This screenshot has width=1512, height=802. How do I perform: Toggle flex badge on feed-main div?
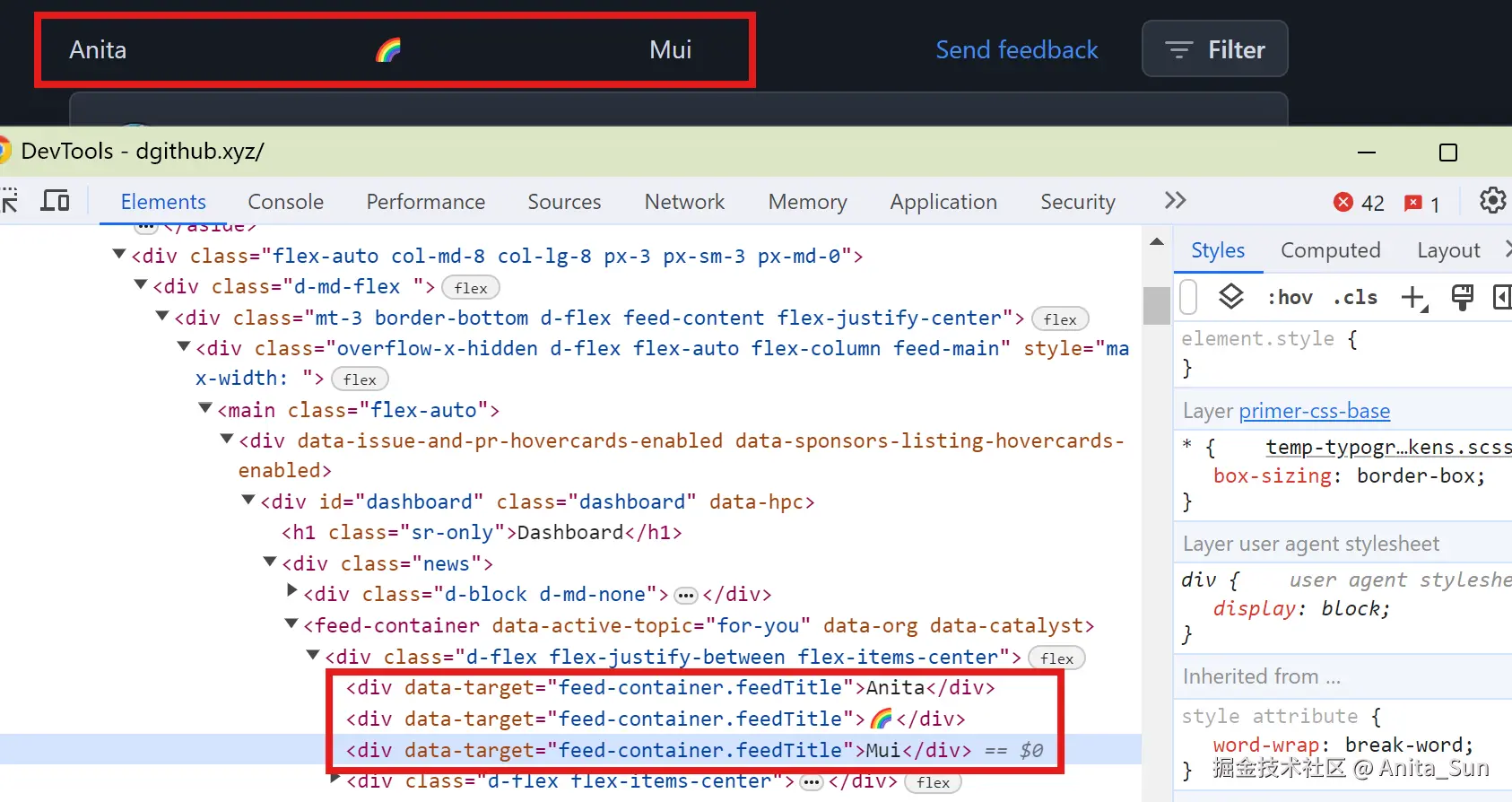coord(360,379)
